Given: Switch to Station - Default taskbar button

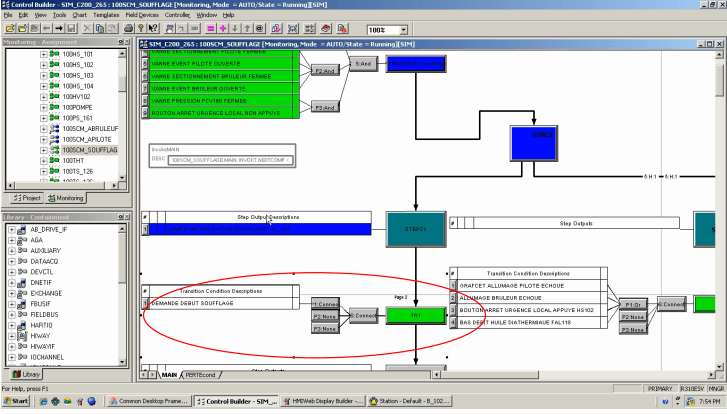Looking at the screenshot, I should pos(410,401).
